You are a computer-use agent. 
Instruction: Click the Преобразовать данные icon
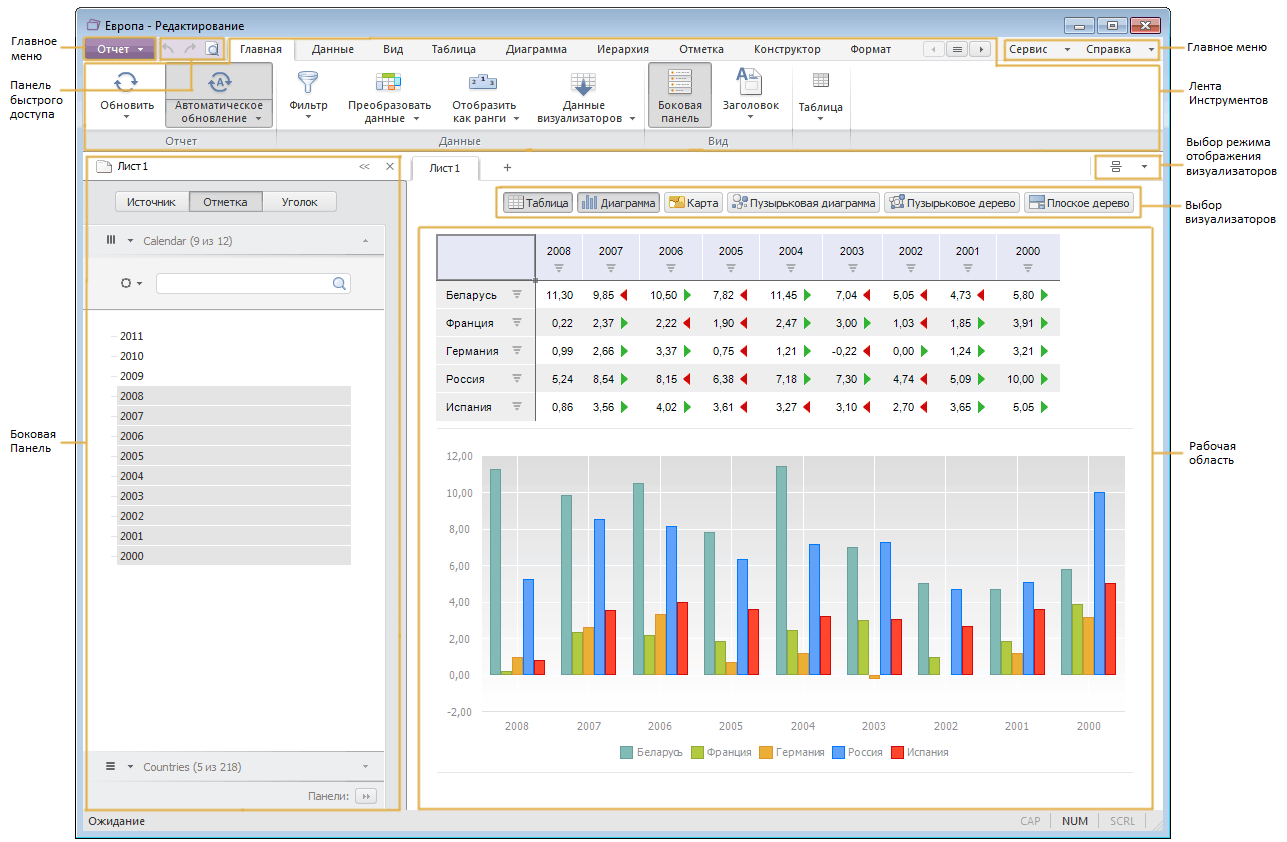point(388,83)
